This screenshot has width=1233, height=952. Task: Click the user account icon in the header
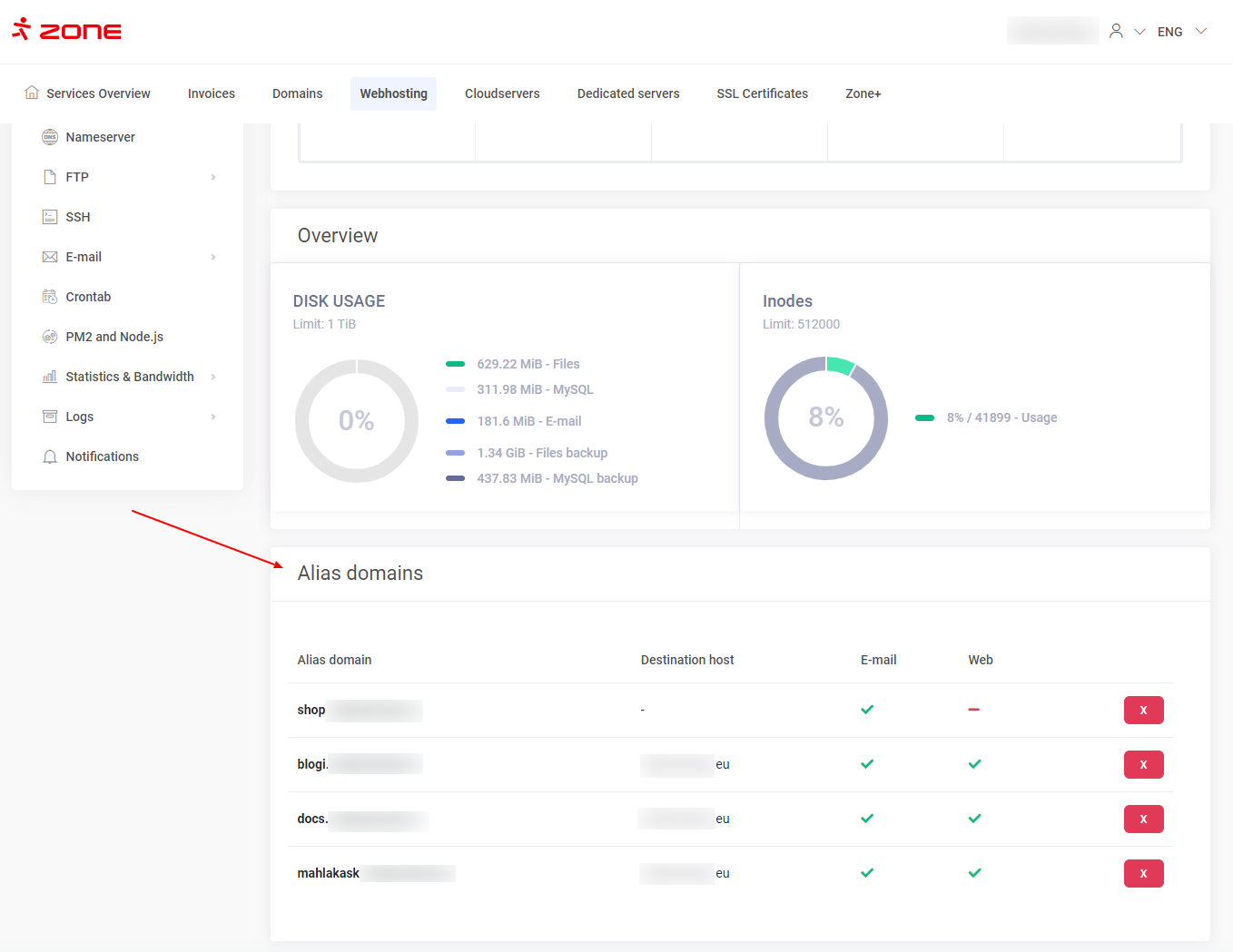tap(1116, 32)
